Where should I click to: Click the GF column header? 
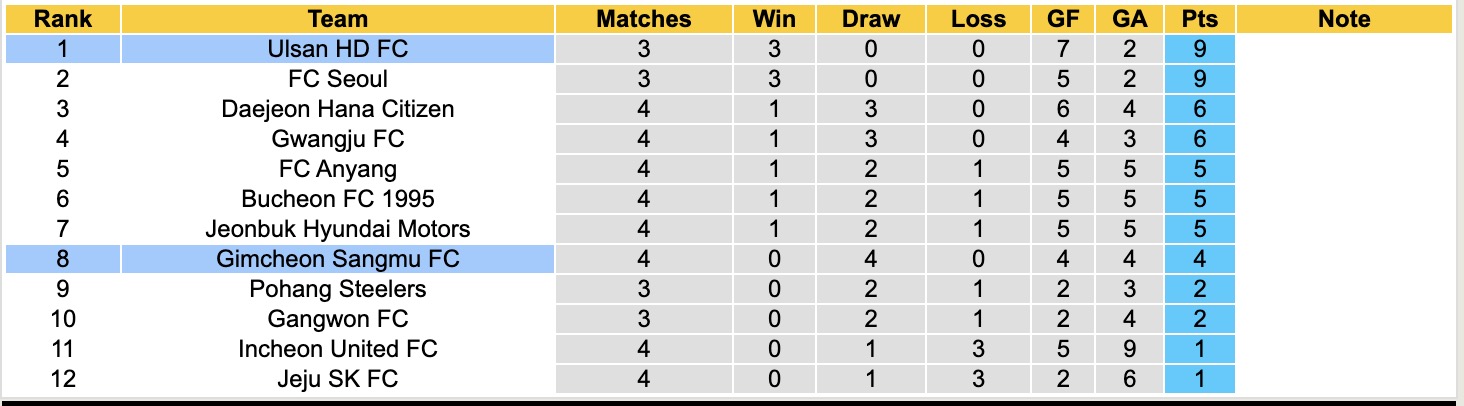pyautogui.click(x=1063, y=19)
